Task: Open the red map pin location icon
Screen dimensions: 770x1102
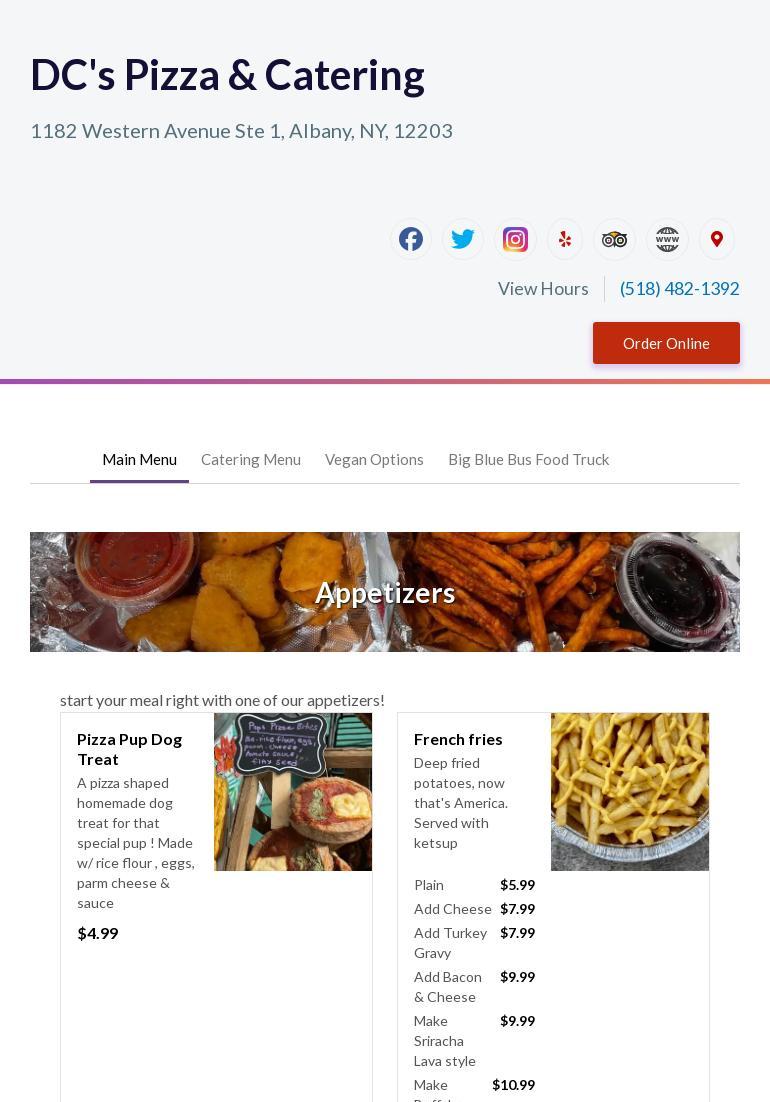Action: coord(717,239)
